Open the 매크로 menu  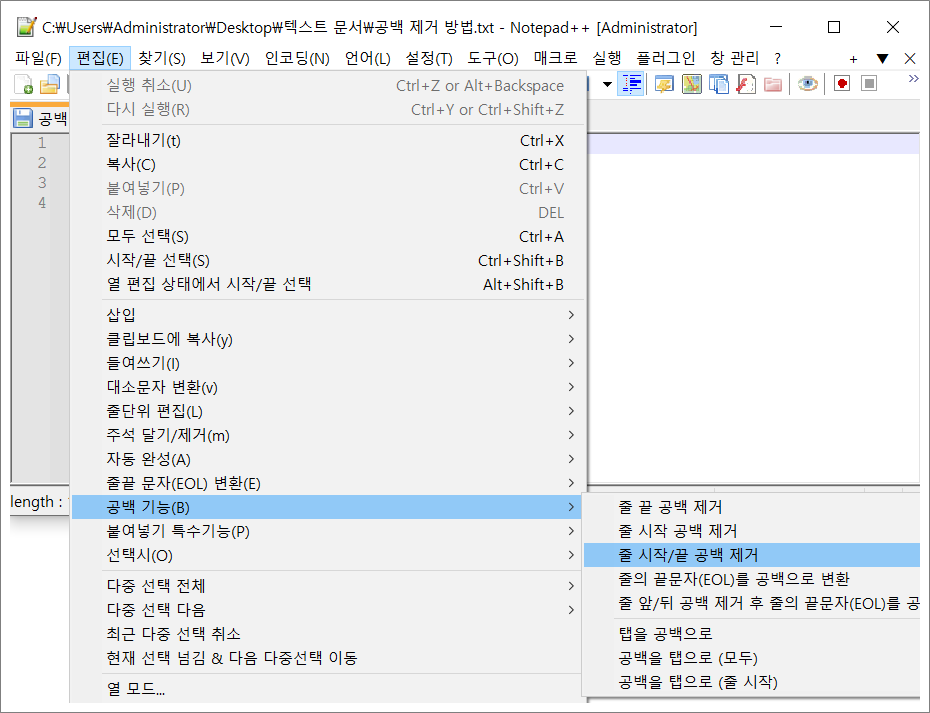click(x=555, y=58)
